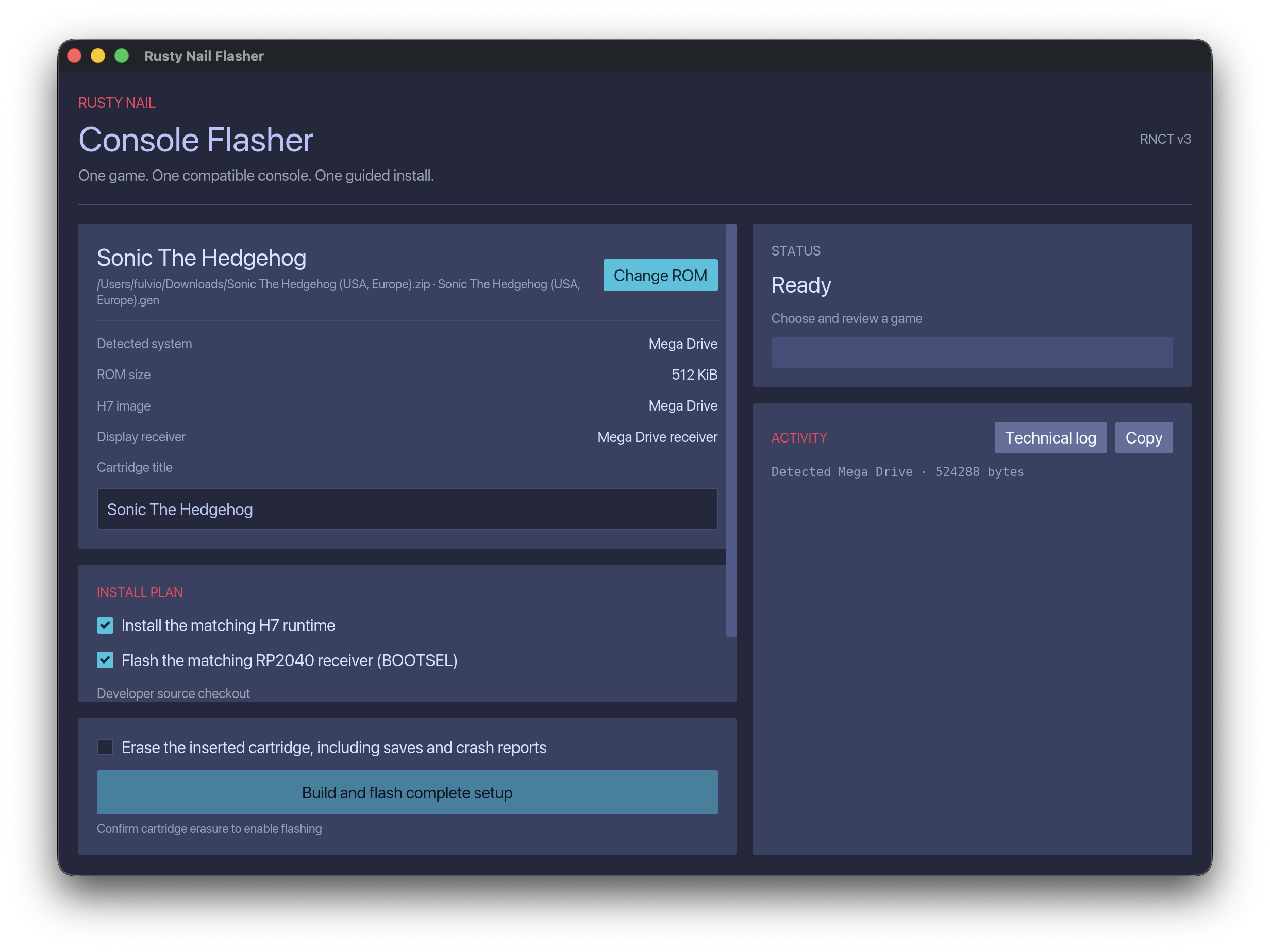Click the 'Mega Drive' H7 image value
This screenshot has height=952, width=1270.
coord(683,406)
